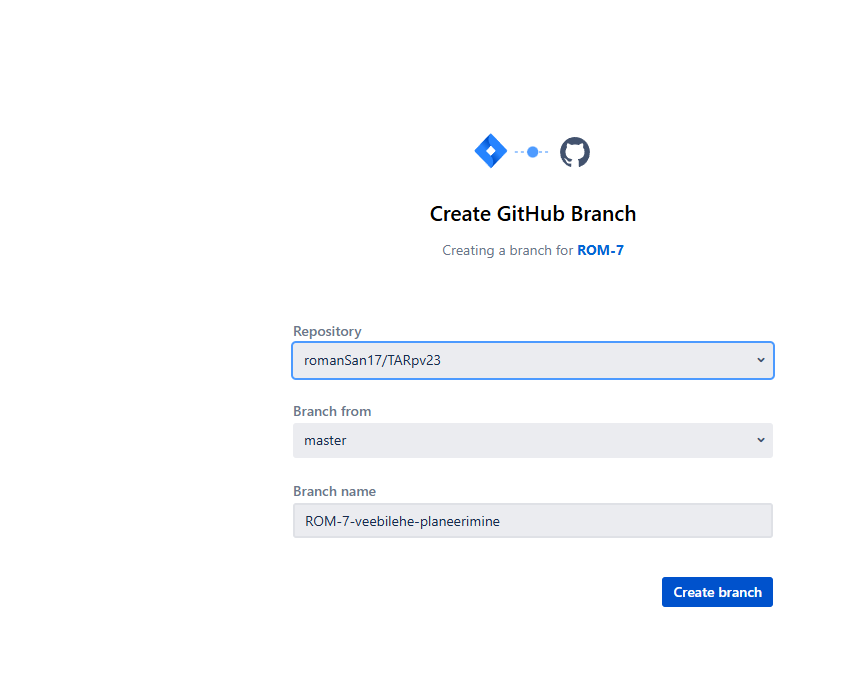Click the Branch name field label
The image size is (857, 689).
pyautogui.click(x=334, y=491)
